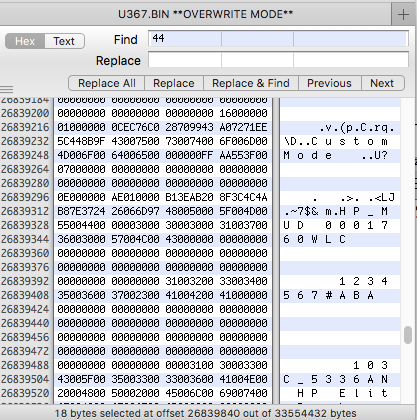Go to Previous match
417x420 pixels.
click(x=329, y=83)
